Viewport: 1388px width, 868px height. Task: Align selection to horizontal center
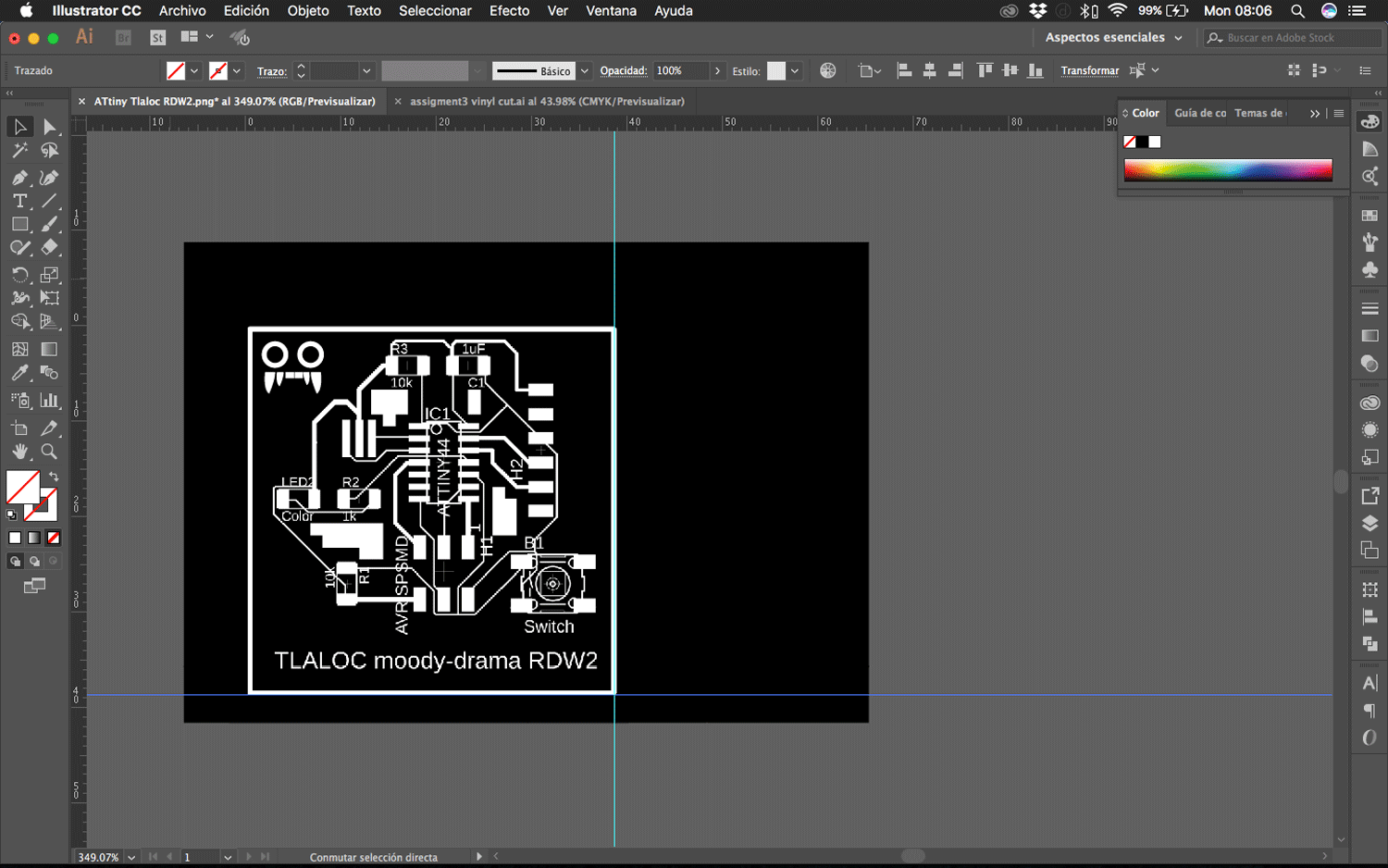tap(930, 70)
